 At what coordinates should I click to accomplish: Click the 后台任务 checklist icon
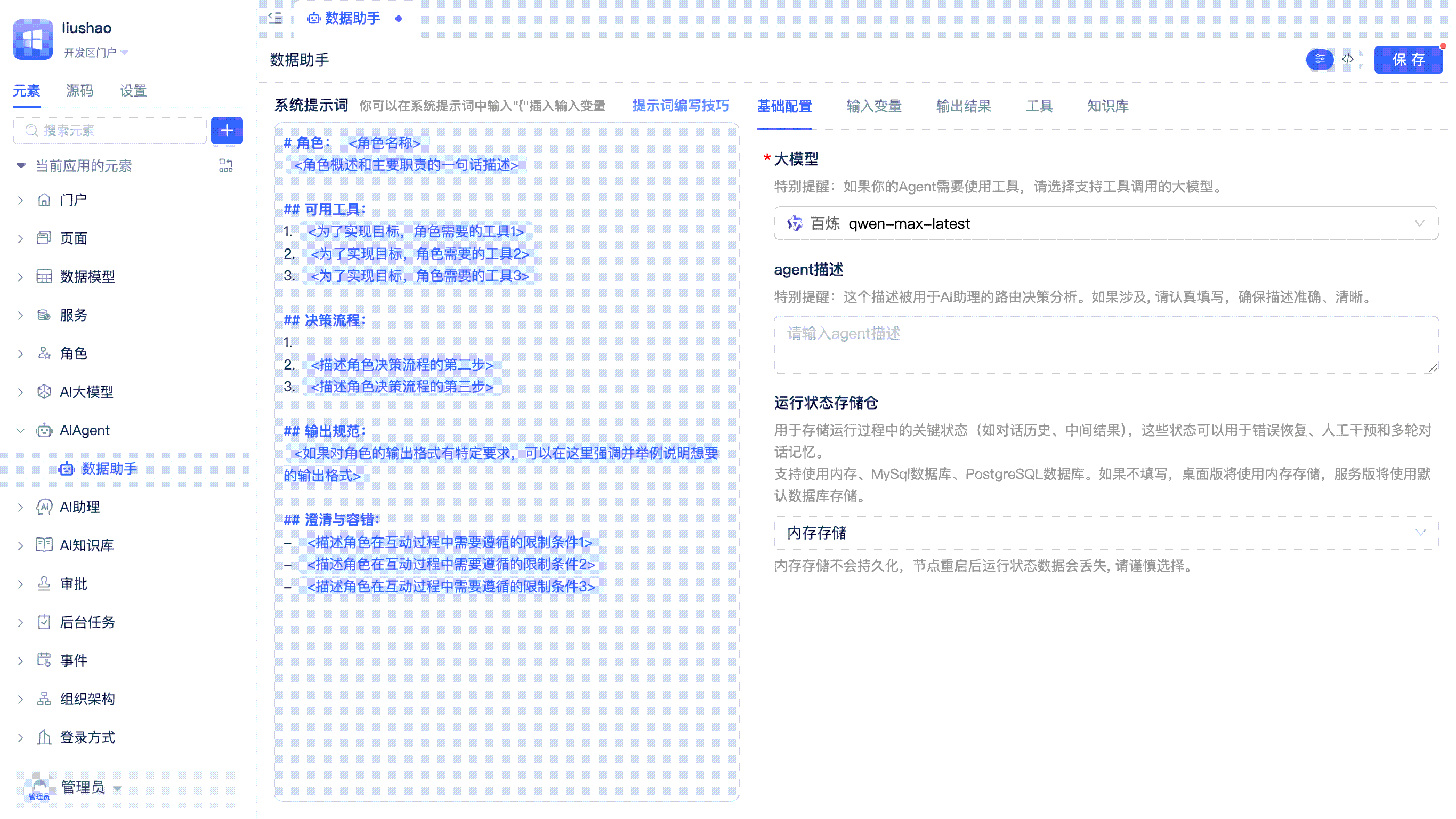coord(44,622)
